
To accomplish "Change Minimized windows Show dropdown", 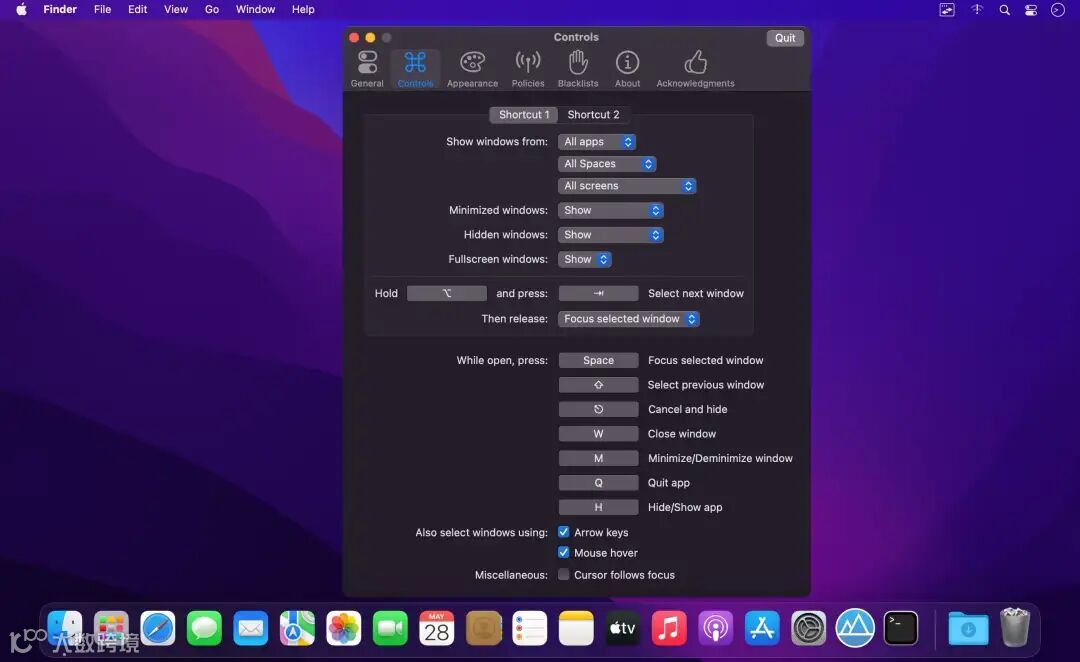I will (x=610, y=210).
